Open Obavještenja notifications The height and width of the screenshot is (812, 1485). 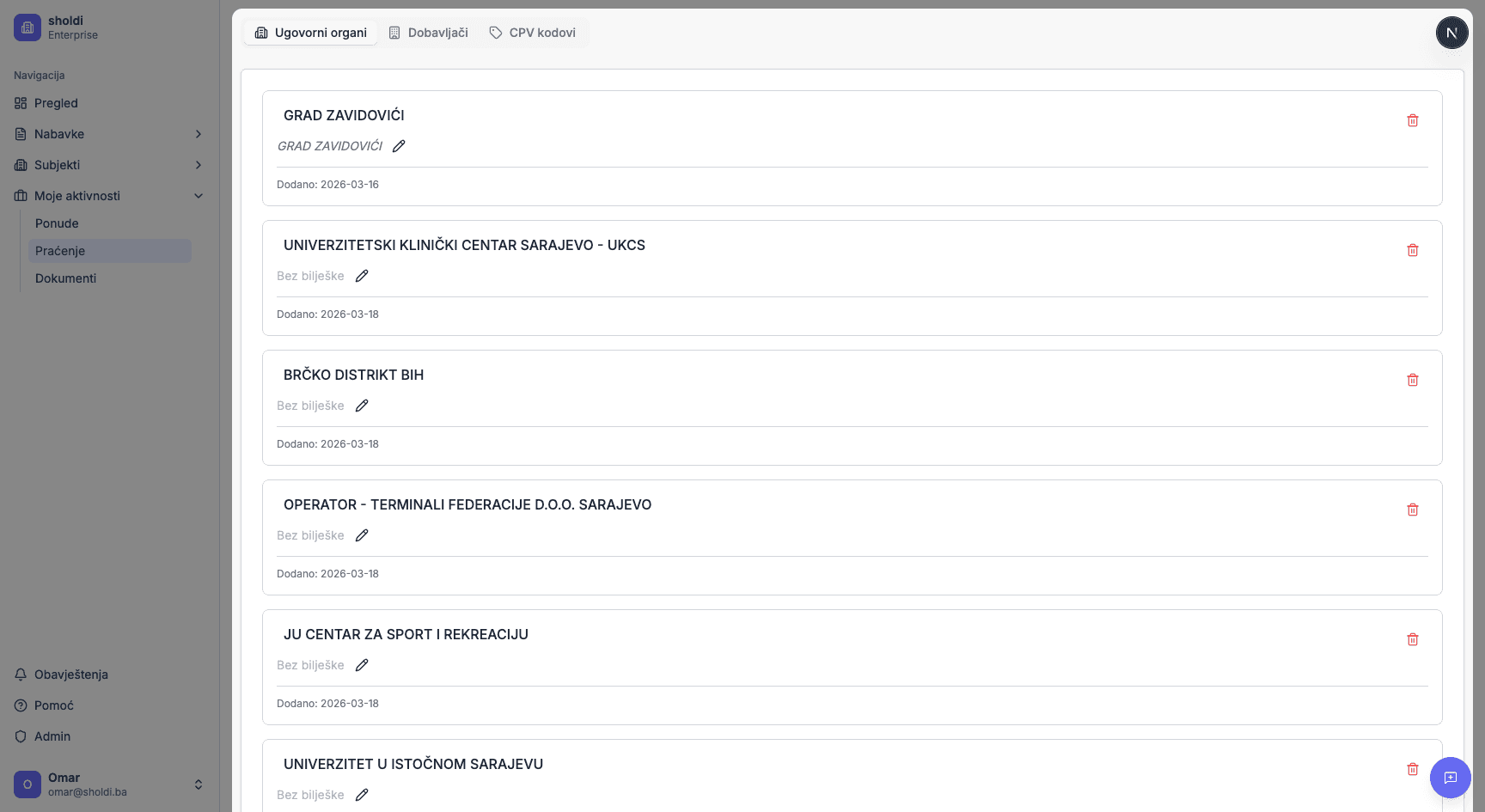pos(70,675)
